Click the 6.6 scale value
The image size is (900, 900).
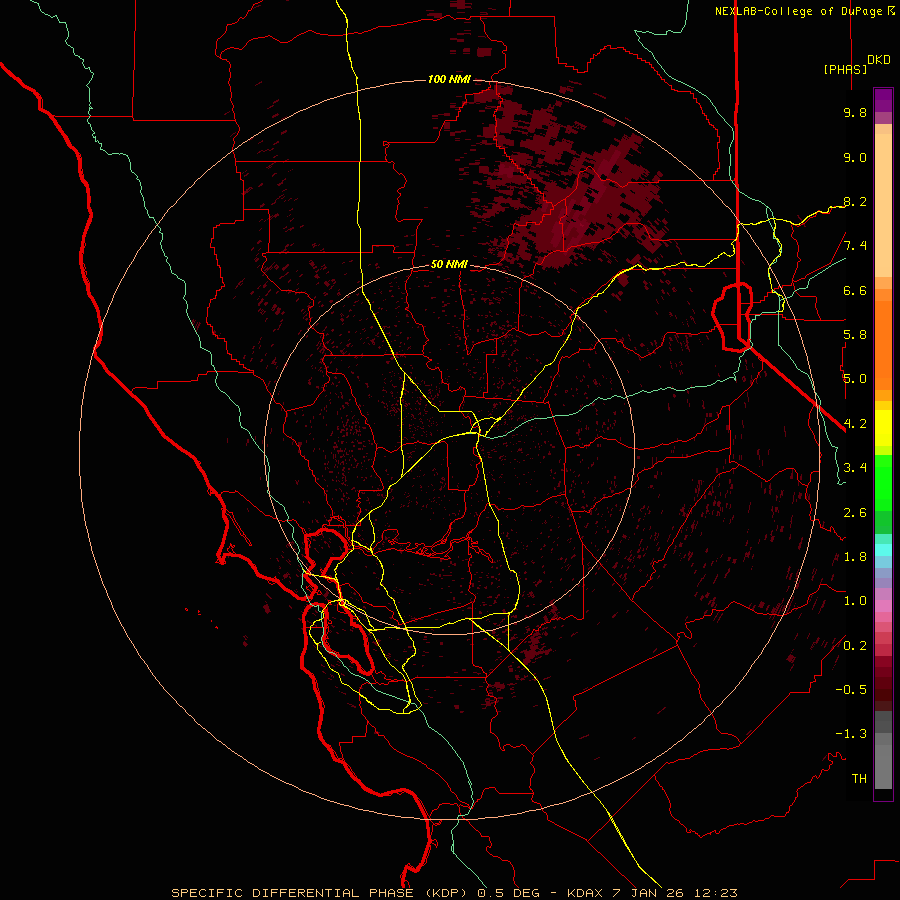pyautogui.click(x=855, y=290)
